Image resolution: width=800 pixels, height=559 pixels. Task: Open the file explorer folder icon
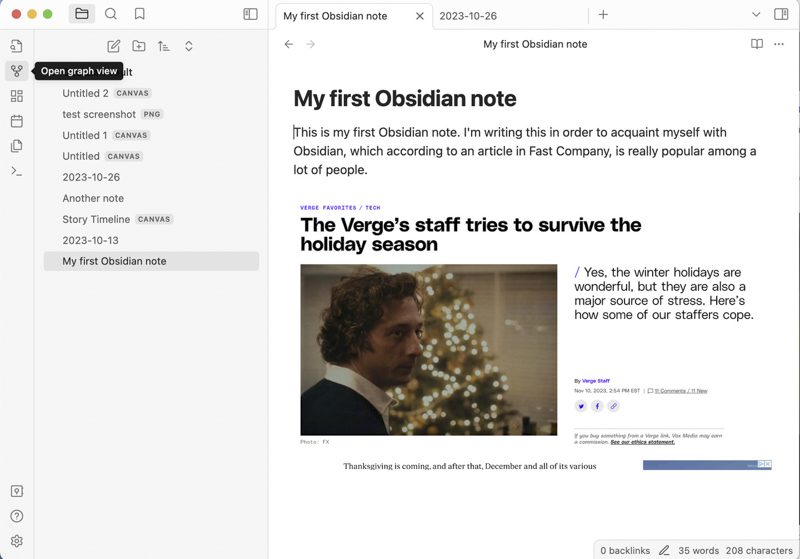[82, 14]
